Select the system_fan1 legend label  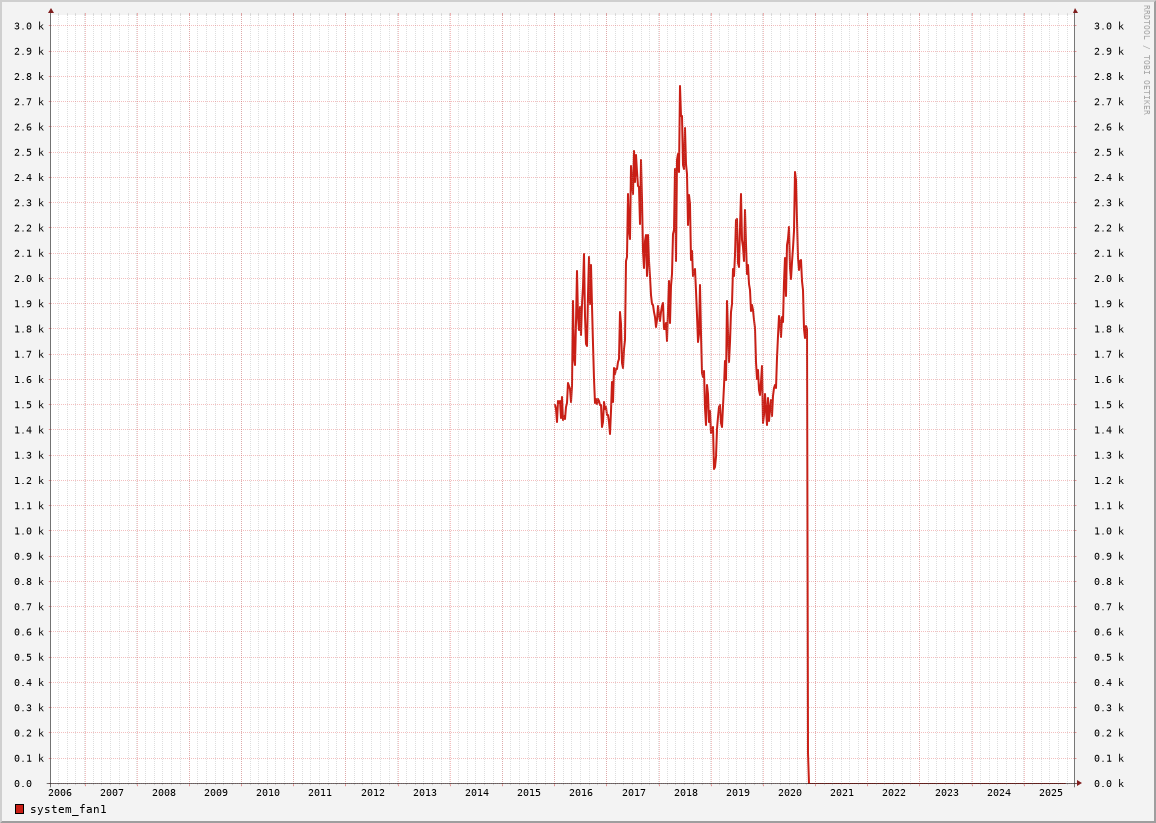point(68,809)
